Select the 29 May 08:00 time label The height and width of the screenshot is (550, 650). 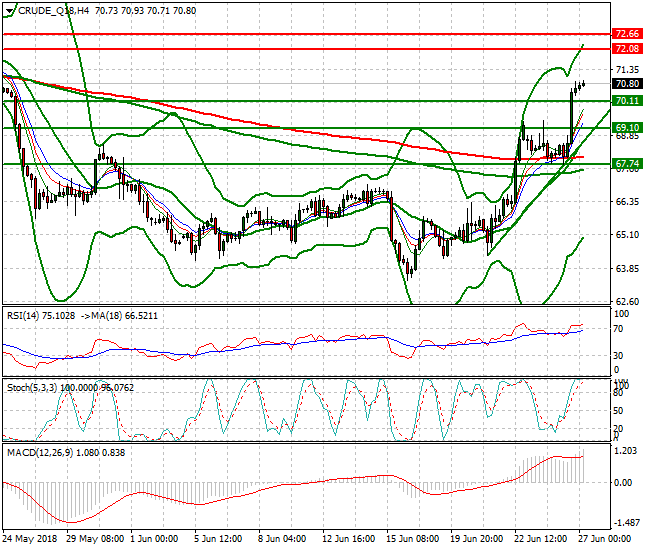(95, 539)
